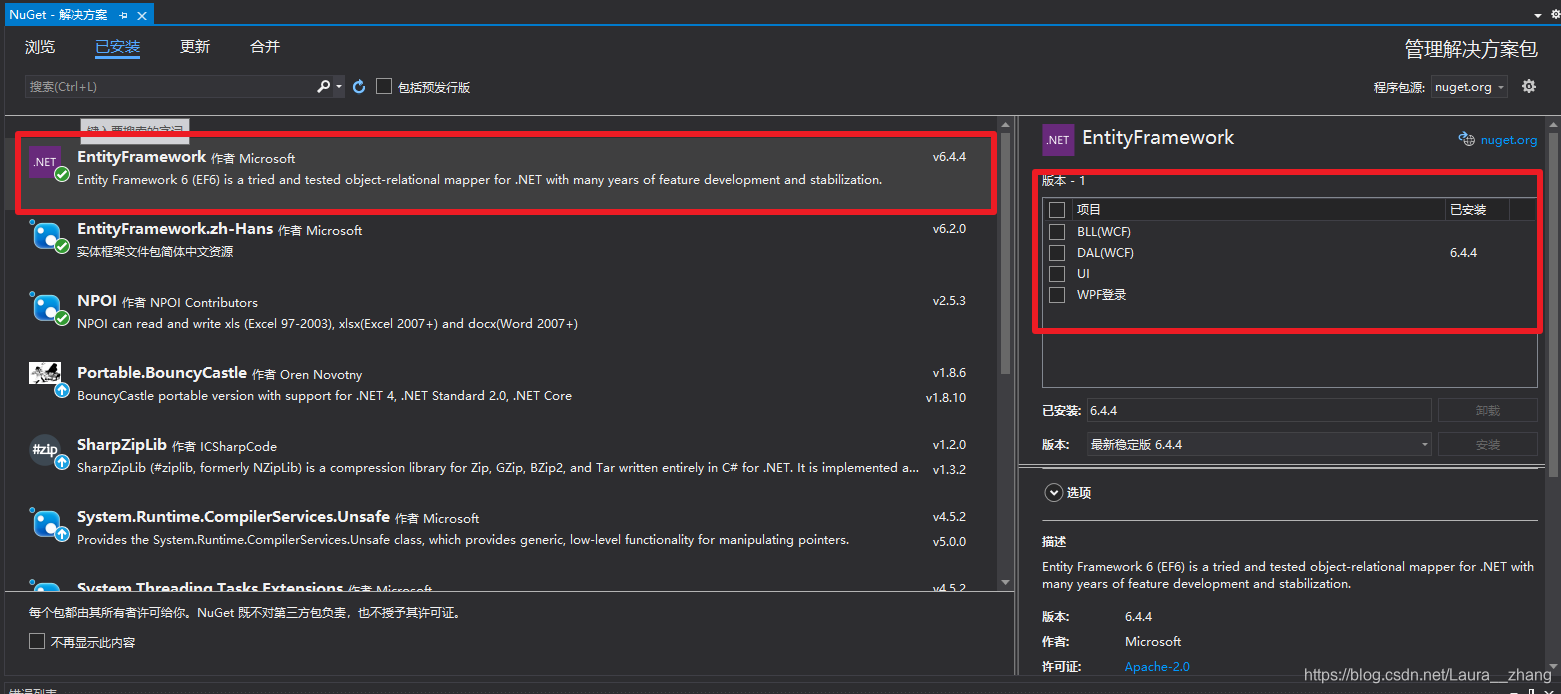The image size is (1561, 694).
Task: Open the package source nuget.org dropdown
Action: [1469, 87]
